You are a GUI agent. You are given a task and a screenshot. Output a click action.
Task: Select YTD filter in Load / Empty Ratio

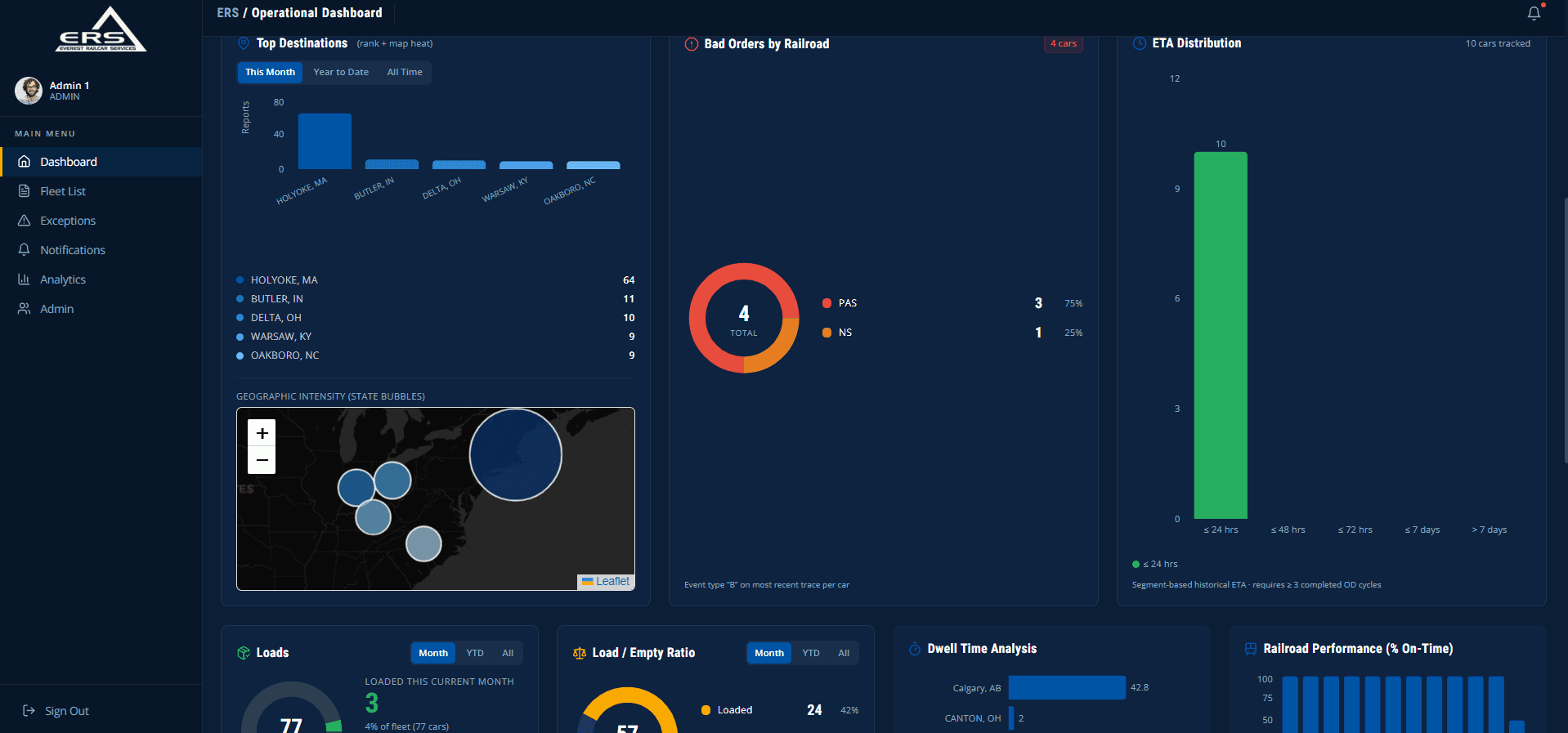pos(811,653)
